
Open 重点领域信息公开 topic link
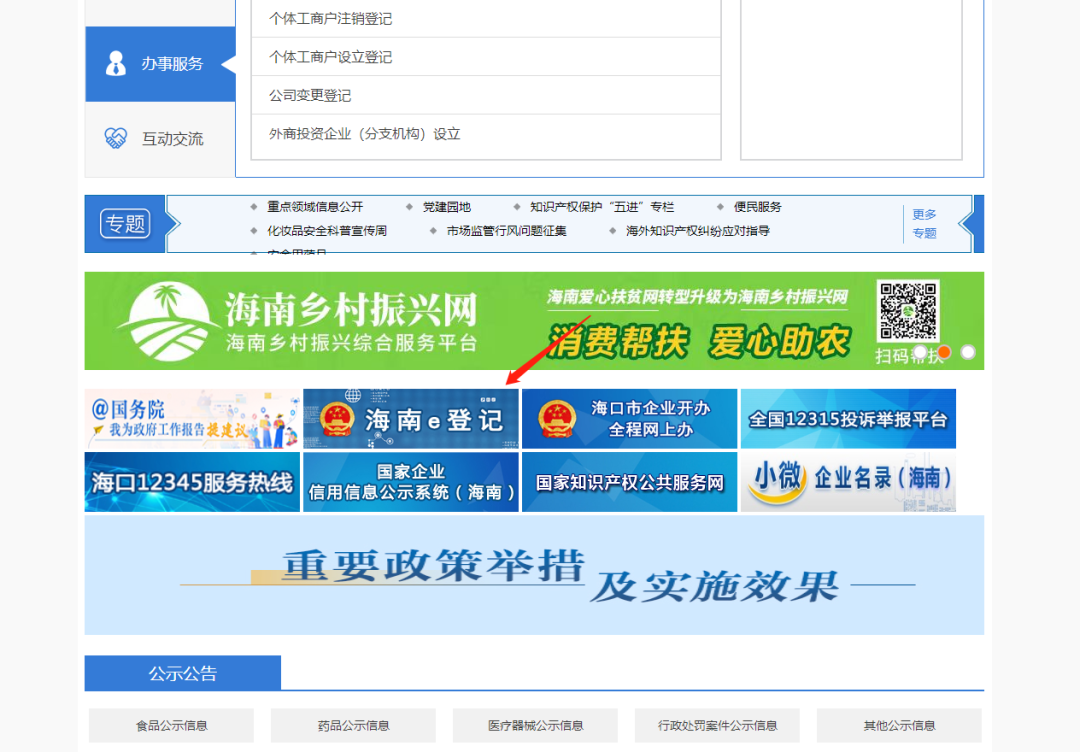(315, 207)
